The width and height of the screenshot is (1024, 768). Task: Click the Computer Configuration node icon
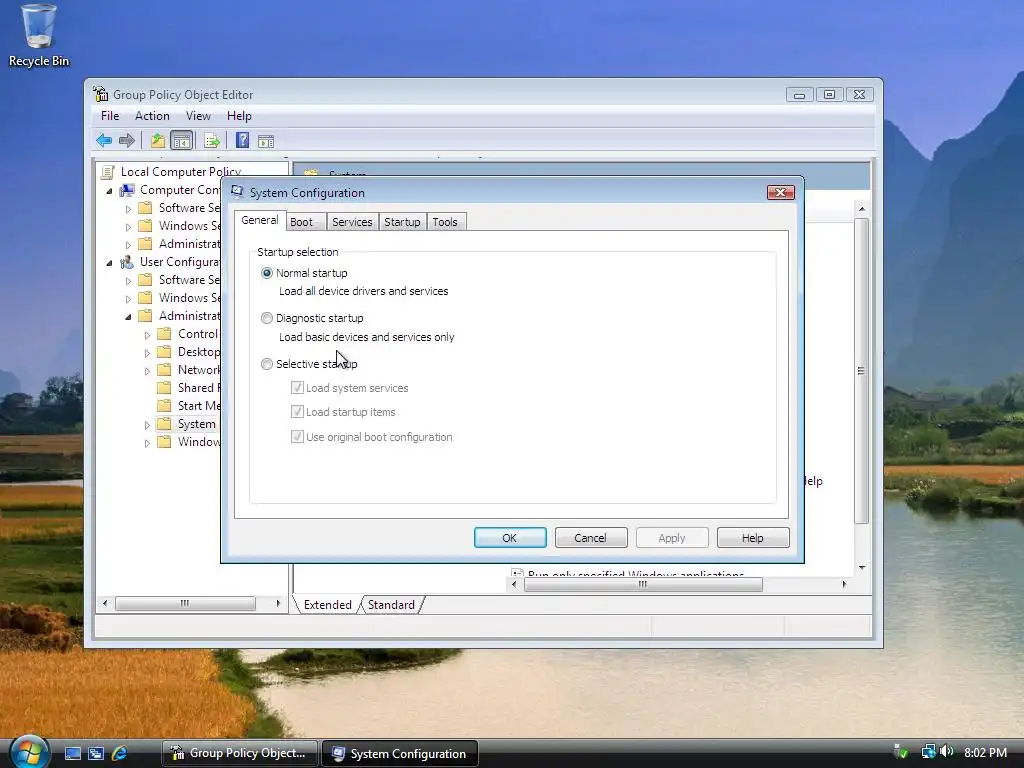[x=127, y=190]
